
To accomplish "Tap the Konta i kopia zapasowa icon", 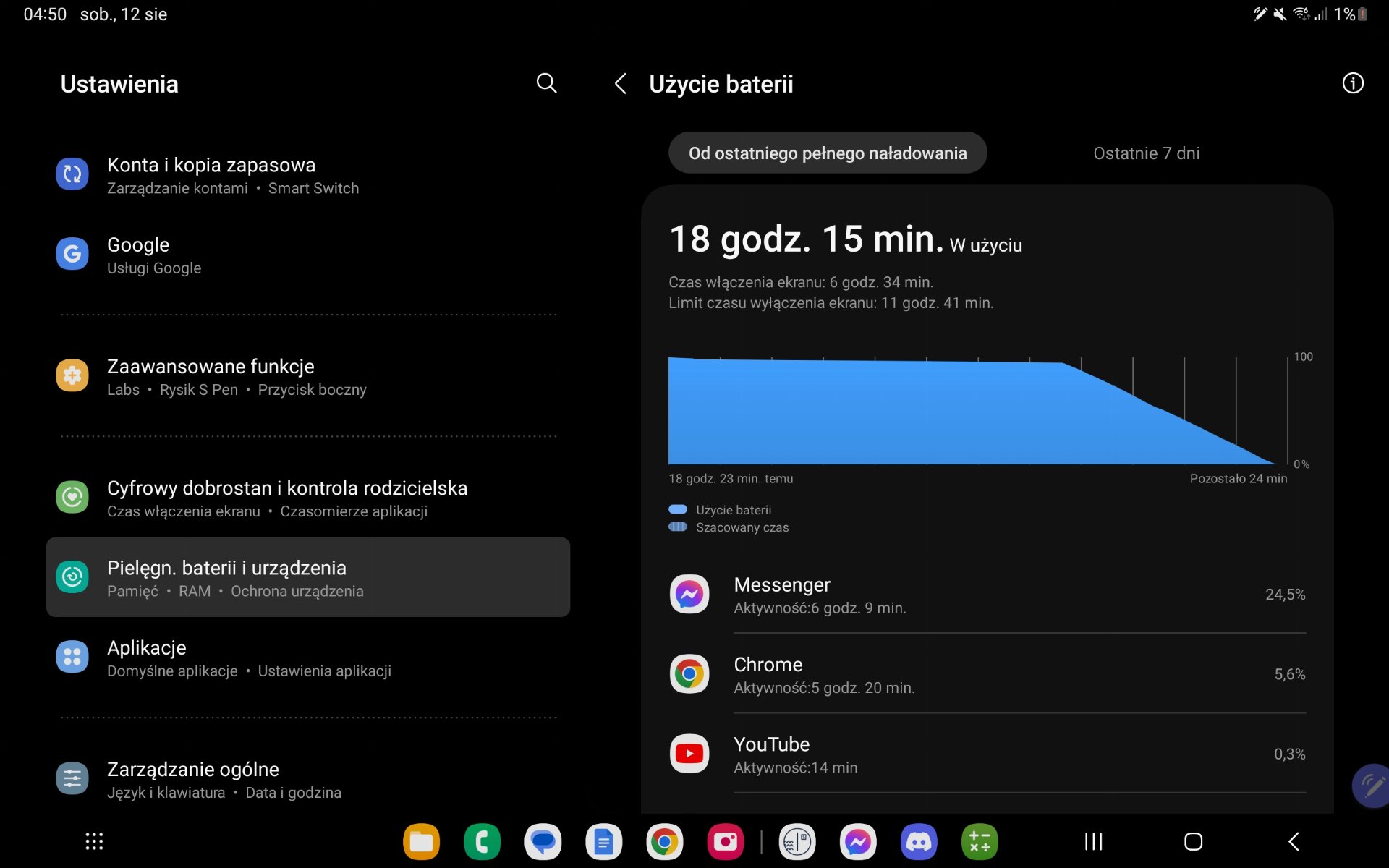I will [72, 174].
